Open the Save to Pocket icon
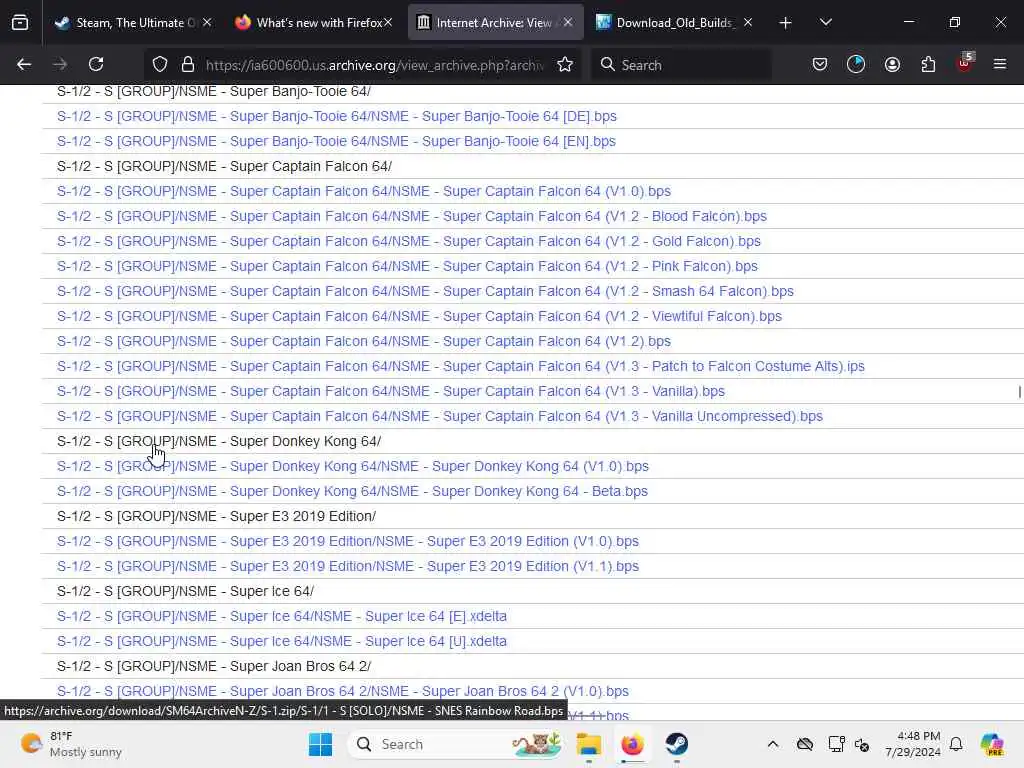 pos(820,65)
